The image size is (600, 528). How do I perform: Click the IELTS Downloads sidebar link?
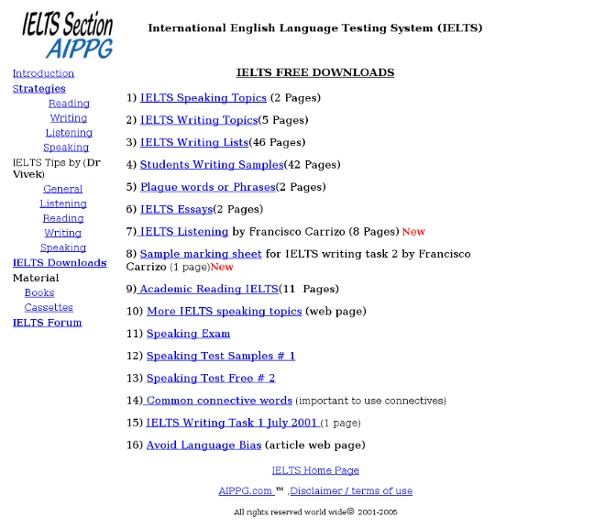pos(60,262)
